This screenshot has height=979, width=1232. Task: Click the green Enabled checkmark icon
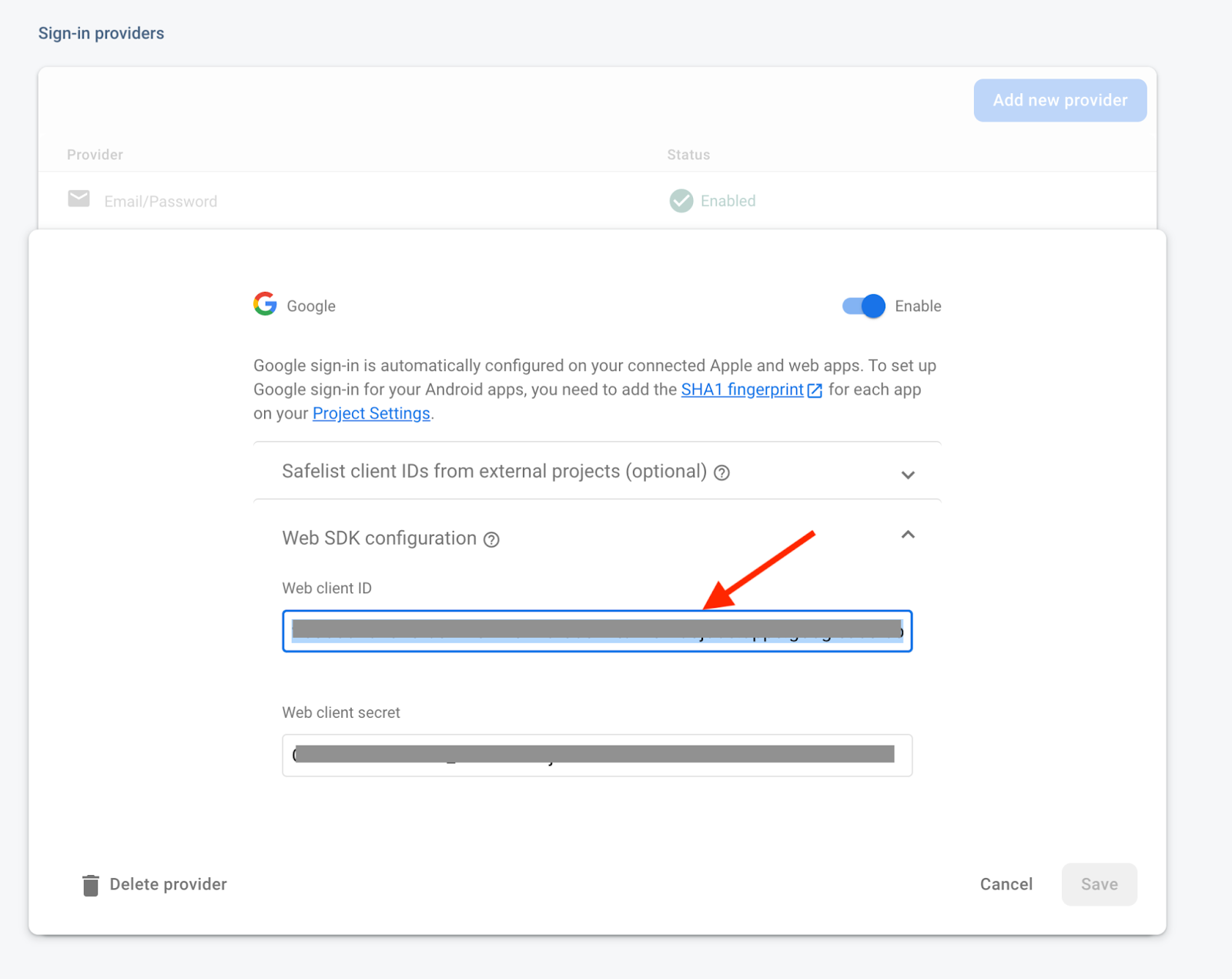point(681,201)
